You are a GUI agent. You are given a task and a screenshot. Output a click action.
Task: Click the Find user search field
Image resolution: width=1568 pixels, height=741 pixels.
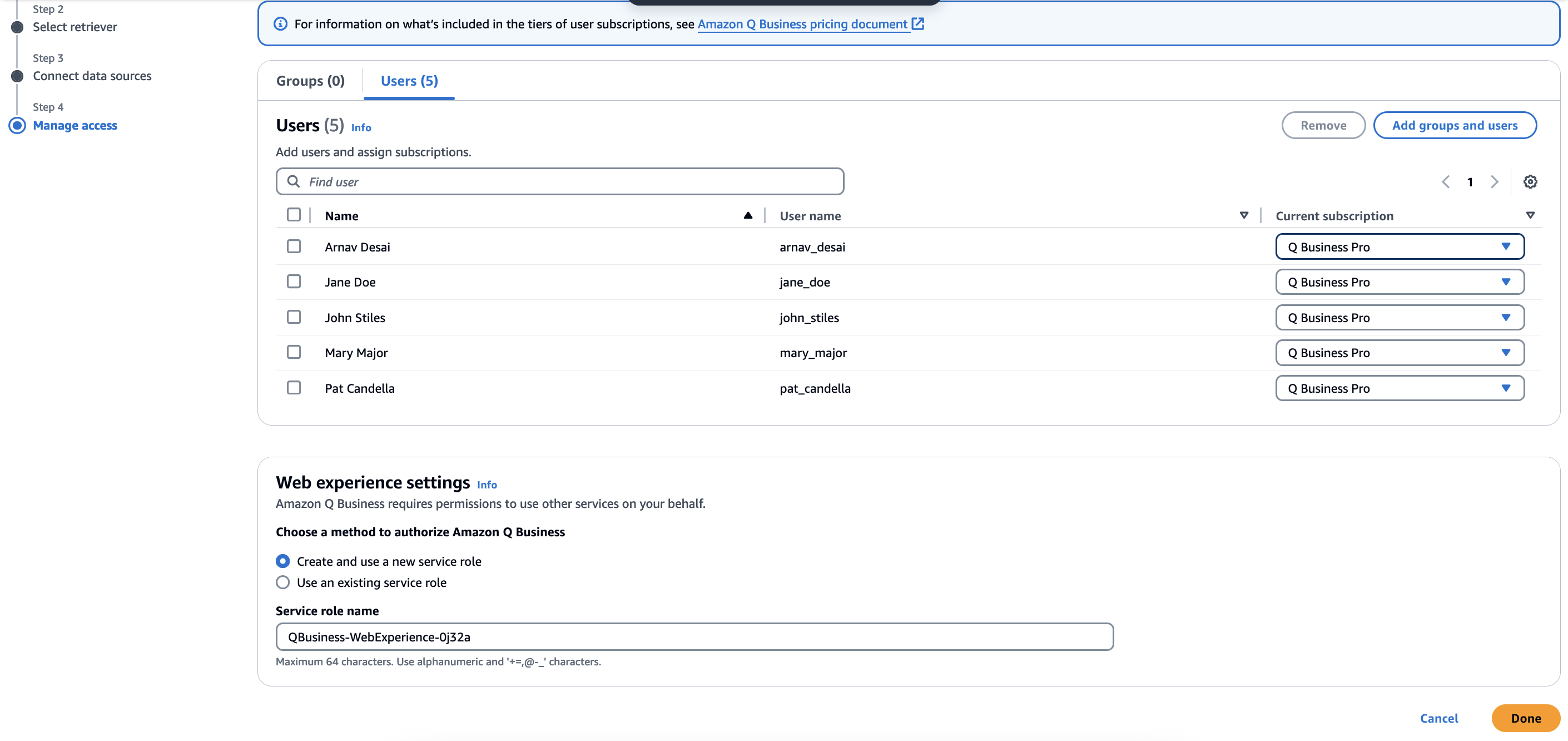pyautogui.click(x=560, y=181)
